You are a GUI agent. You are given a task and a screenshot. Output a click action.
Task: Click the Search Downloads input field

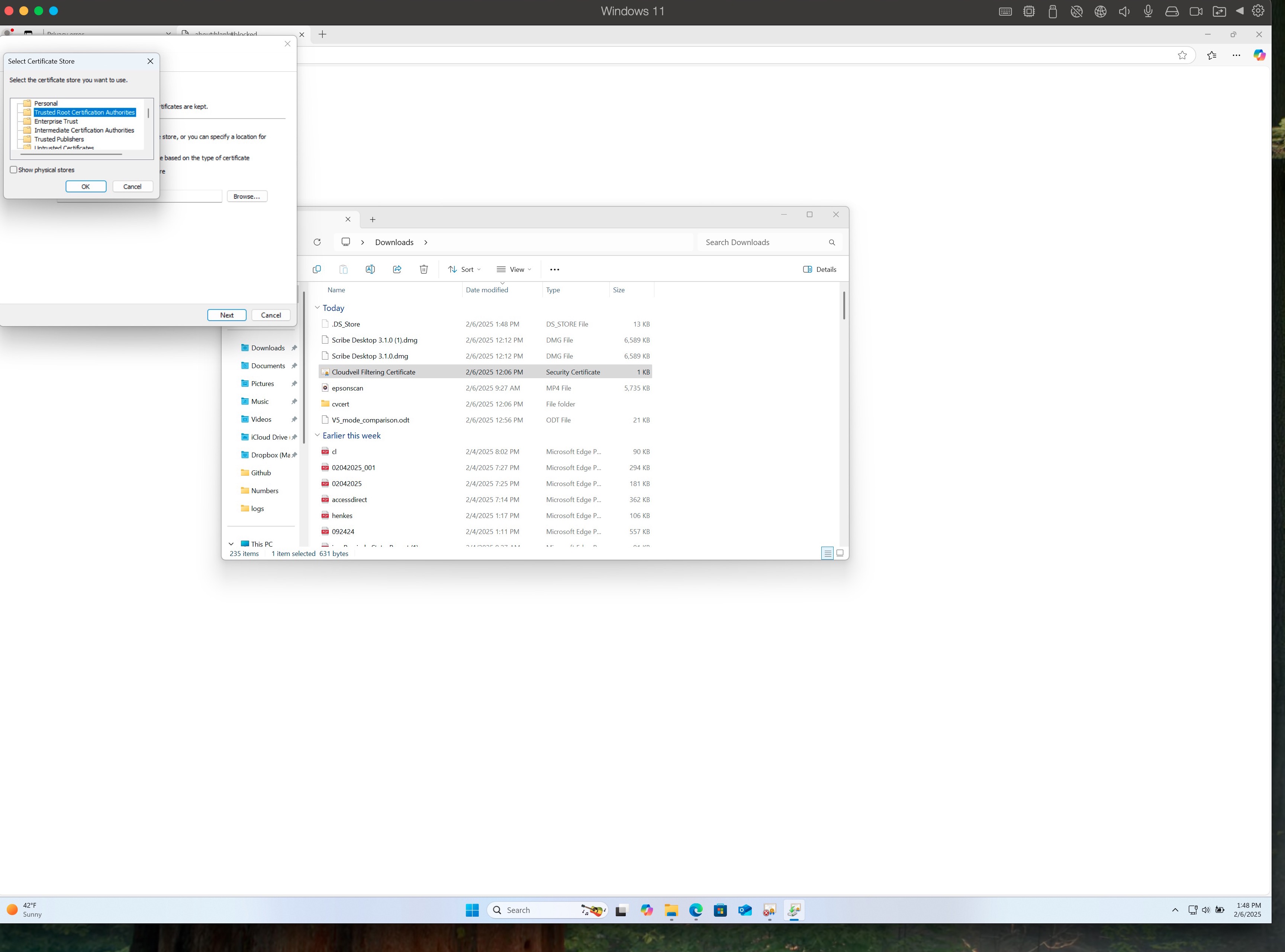click(763, 242)
